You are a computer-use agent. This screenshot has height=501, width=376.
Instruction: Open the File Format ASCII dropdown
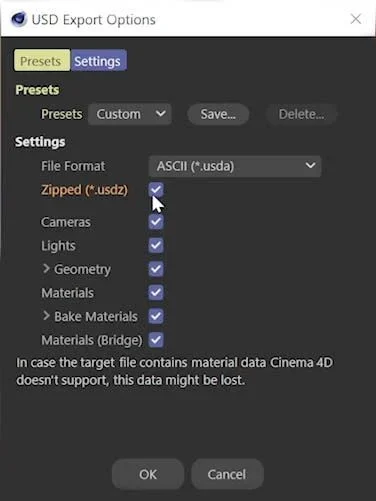point(235,166)
